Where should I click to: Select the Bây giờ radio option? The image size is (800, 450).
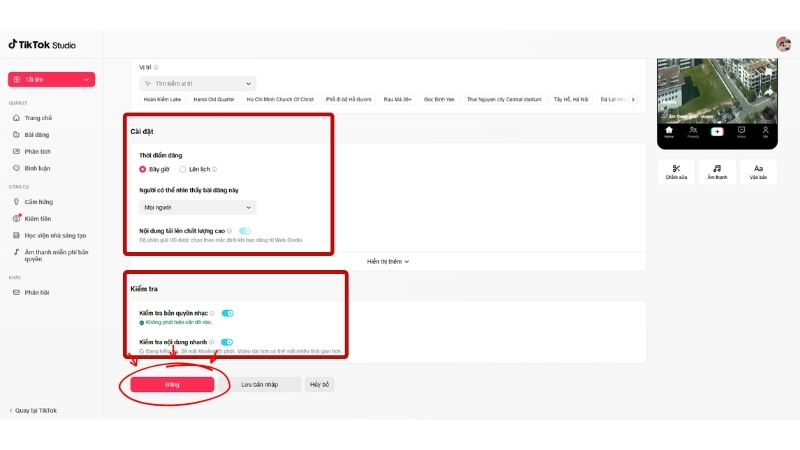[142, 169]
